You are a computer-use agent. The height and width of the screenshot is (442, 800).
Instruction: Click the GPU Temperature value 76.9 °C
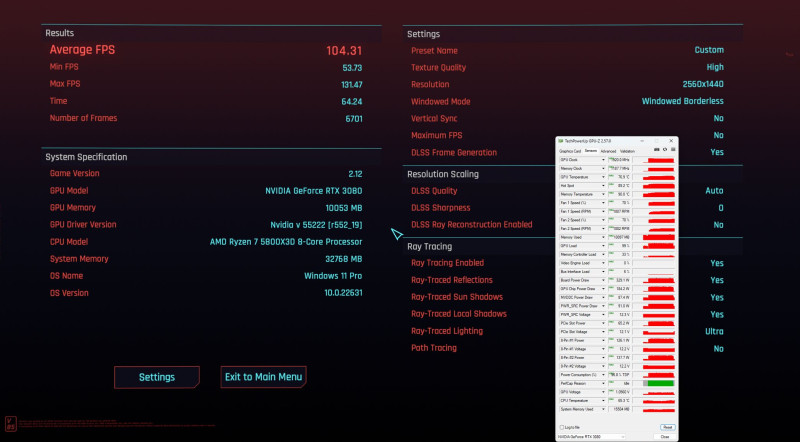click(x=619, y=177)
